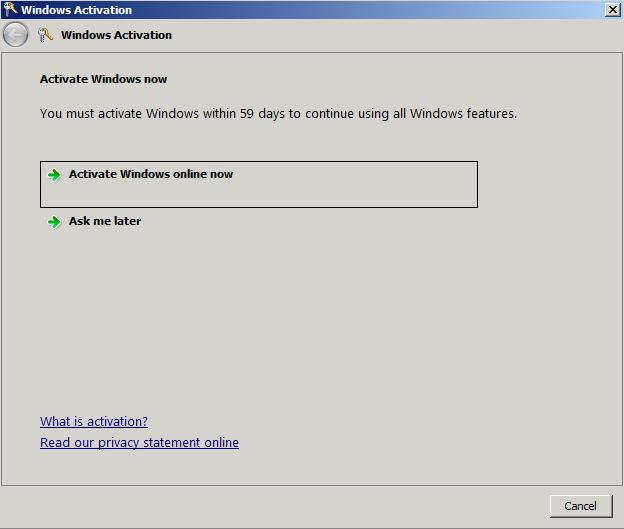Select the Ask me later option

[x=104, y=221]
